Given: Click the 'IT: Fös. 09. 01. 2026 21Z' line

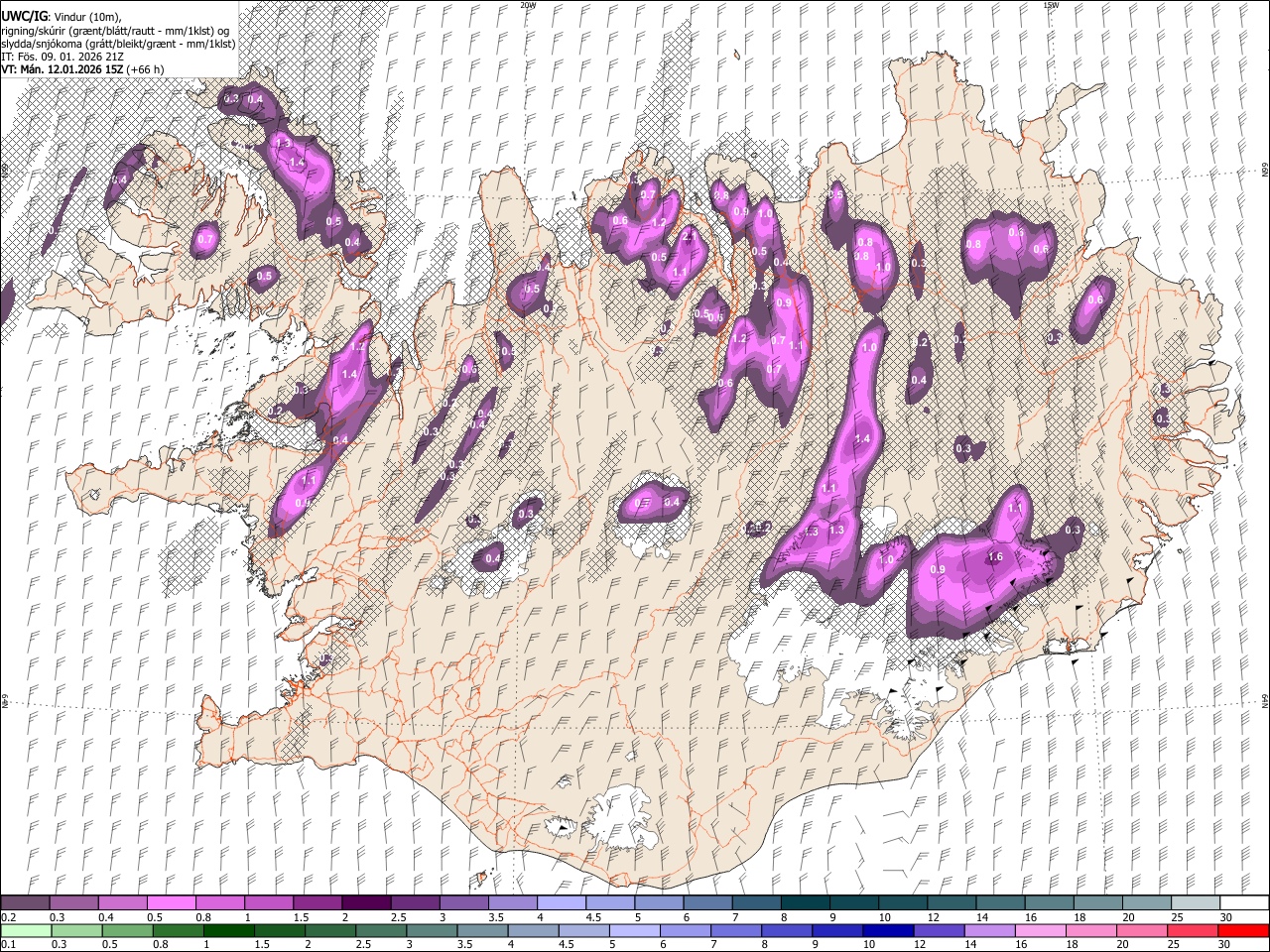Looking at the screenshot, I should click(x=63, y=57).
